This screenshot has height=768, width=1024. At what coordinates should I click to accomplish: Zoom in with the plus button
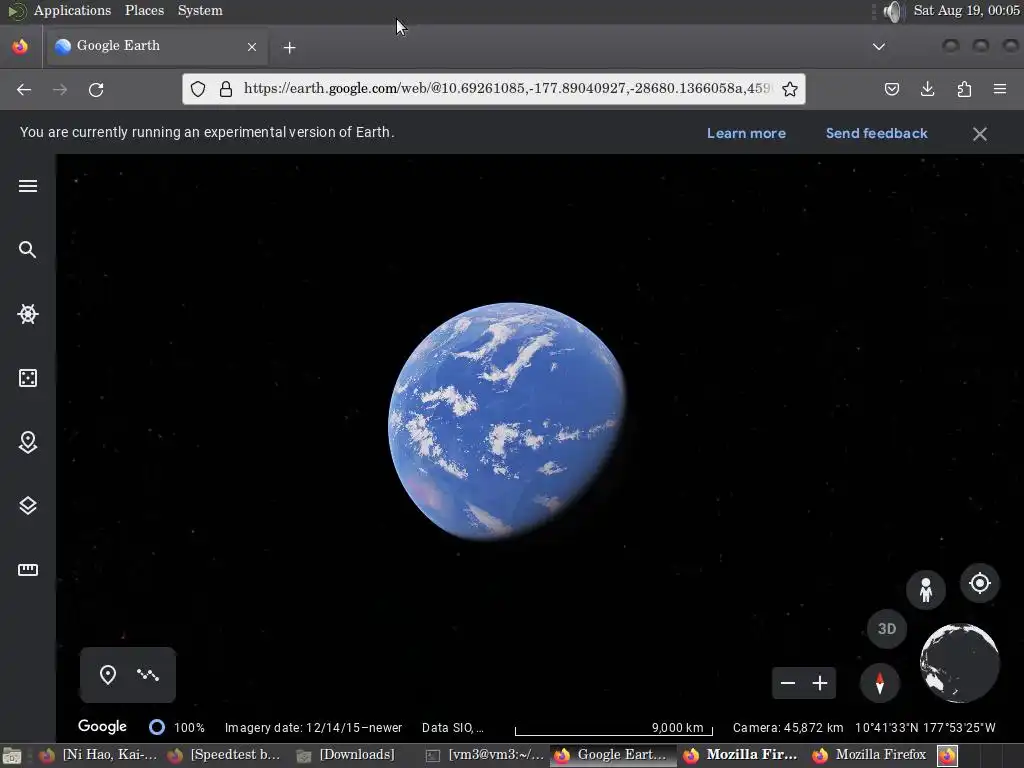pyautogui.click(x=820, y=683)
